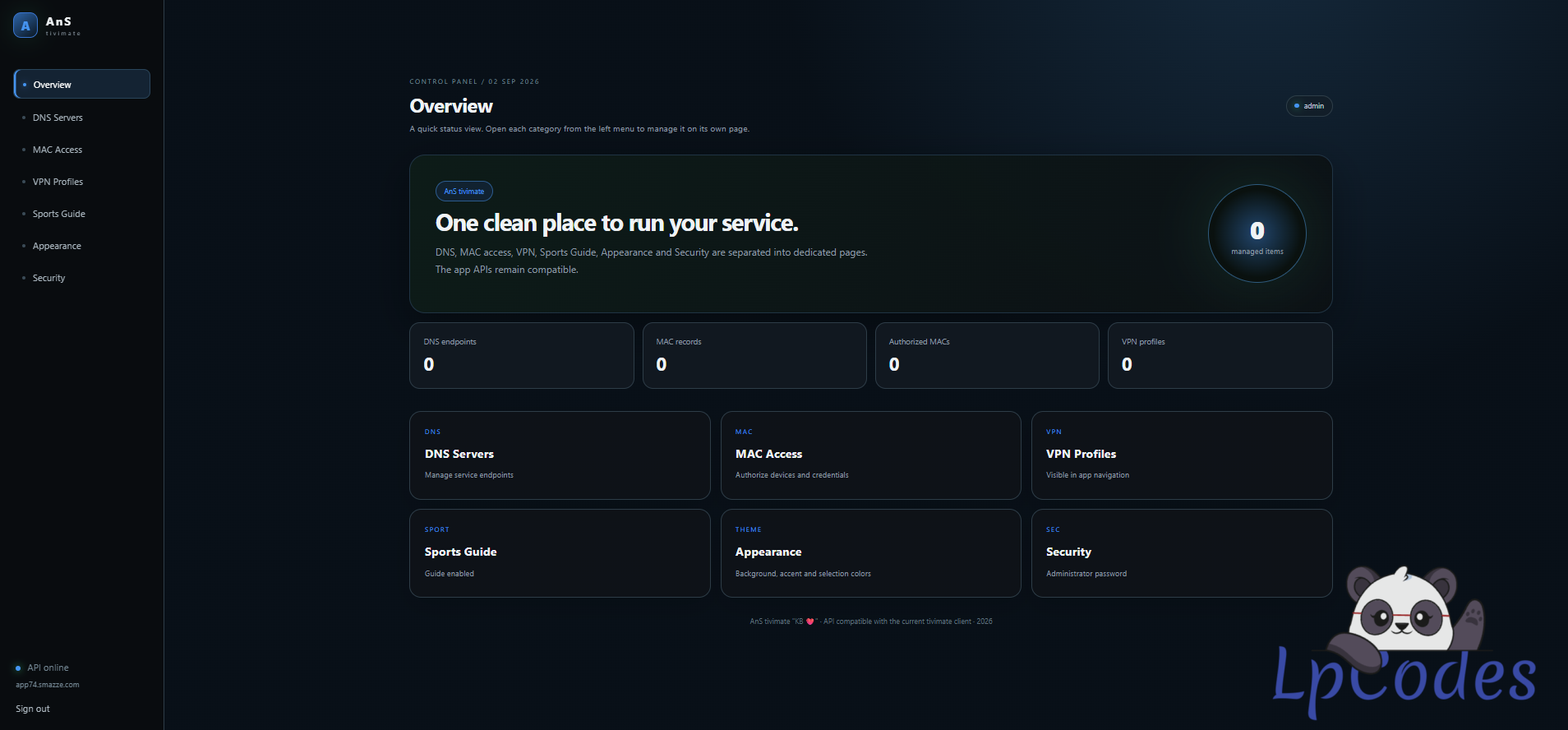The image size is (1568, 730).
Task: Open the Sports Guide card
Action: [x=560, y=553]
